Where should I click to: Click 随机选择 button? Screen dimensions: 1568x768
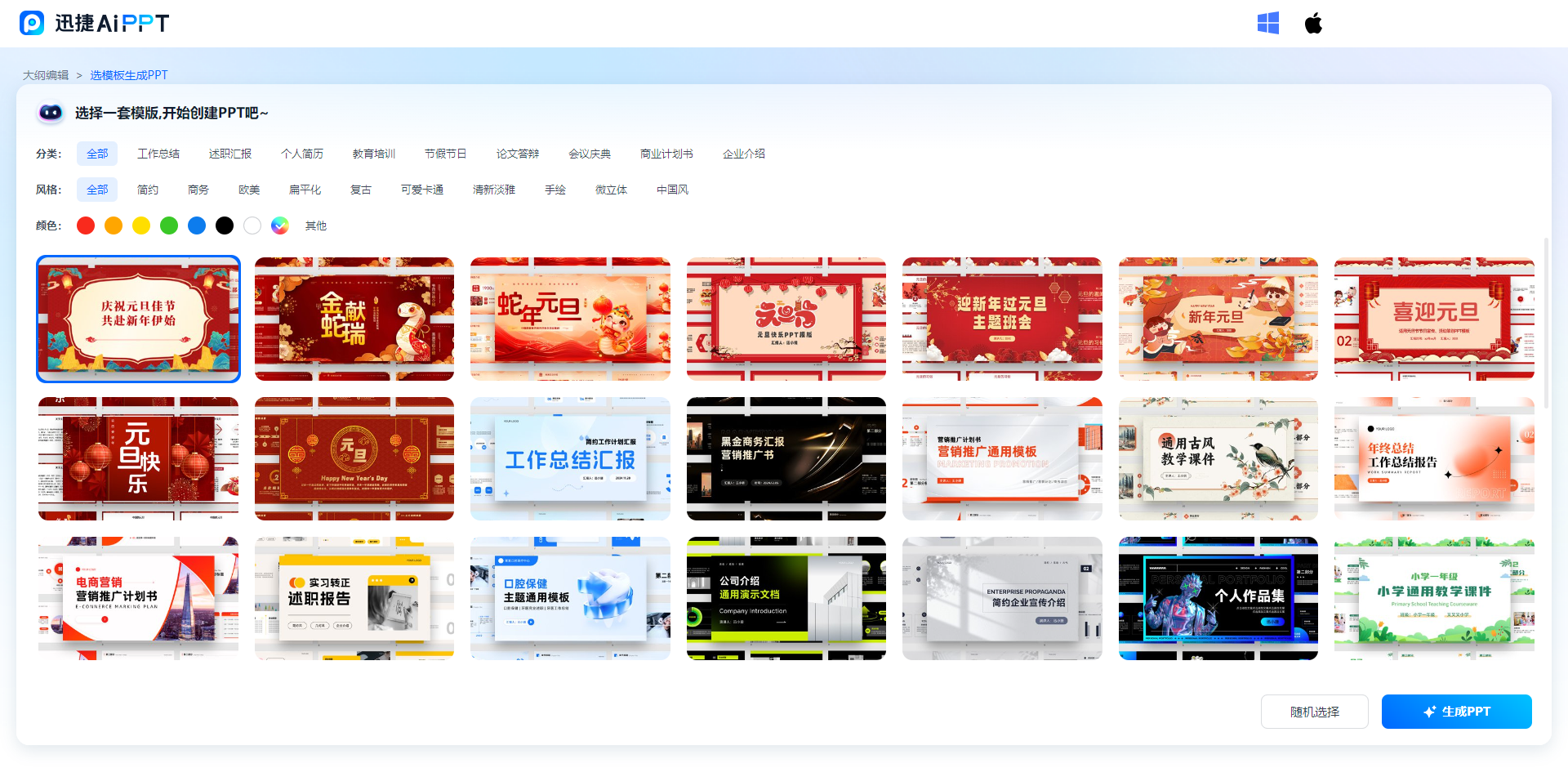pos(1315,712)
